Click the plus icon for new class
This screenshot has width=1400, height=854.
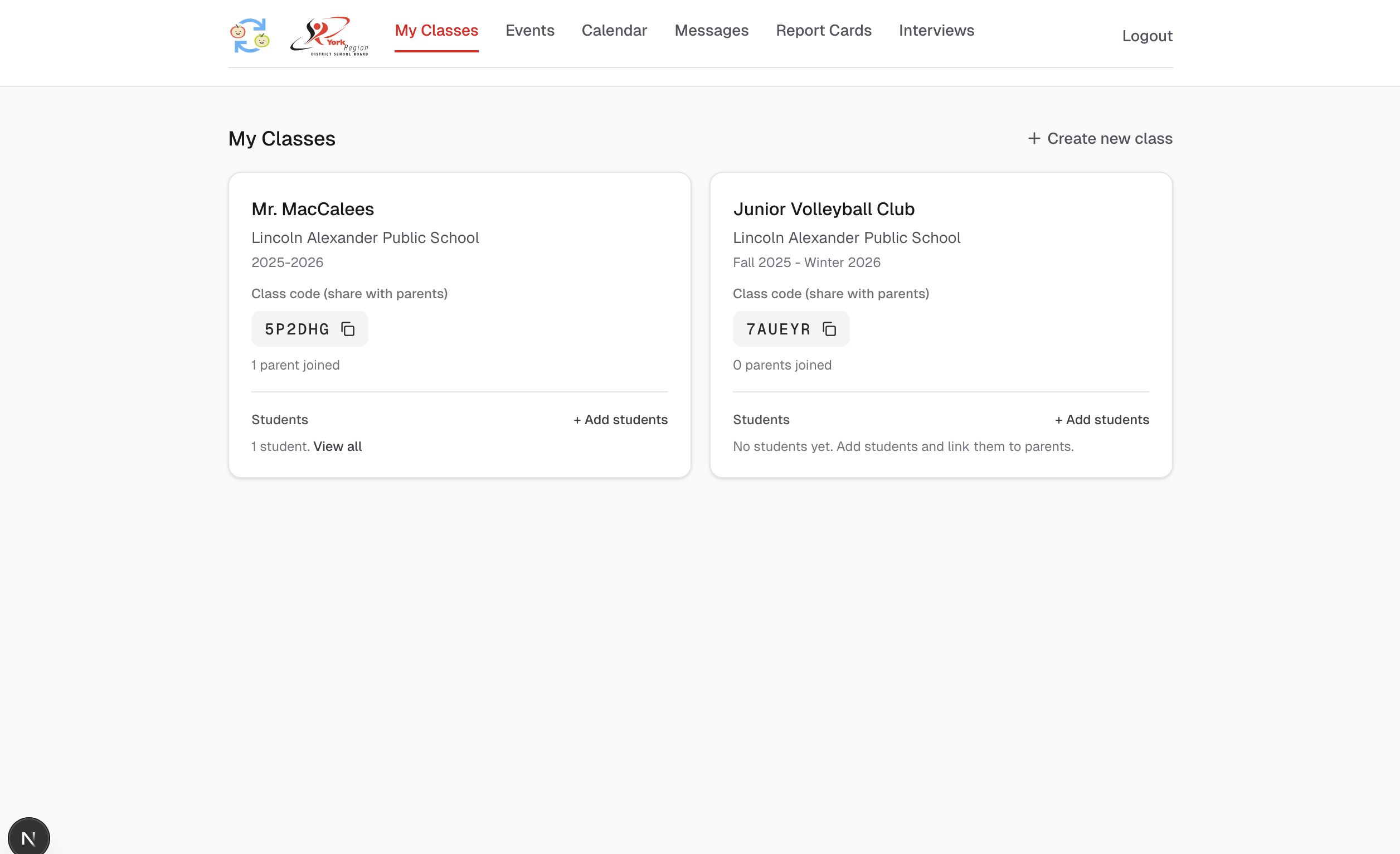1033,139
